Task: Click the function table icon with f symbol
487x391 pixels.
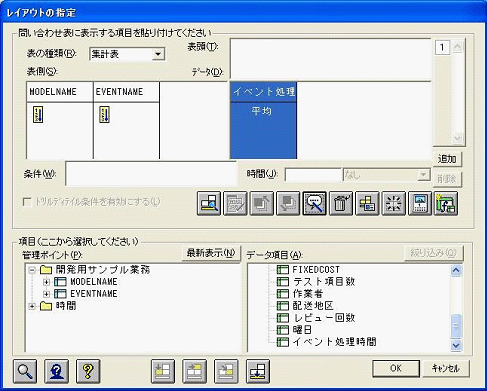Action: coord(446,203)
